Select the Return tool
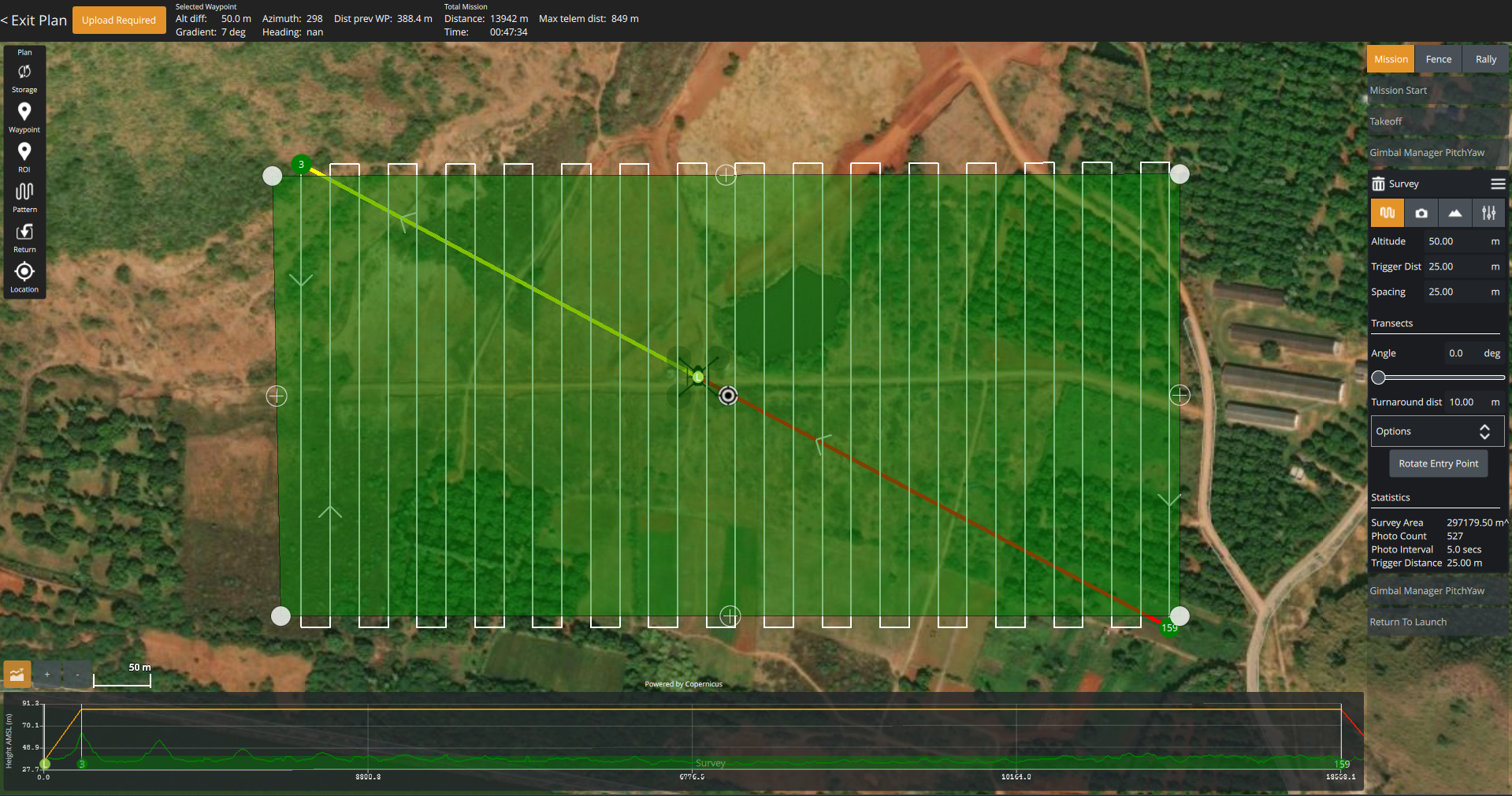Viewport: 1512px width, 796px height. click(x=24, y=237)
